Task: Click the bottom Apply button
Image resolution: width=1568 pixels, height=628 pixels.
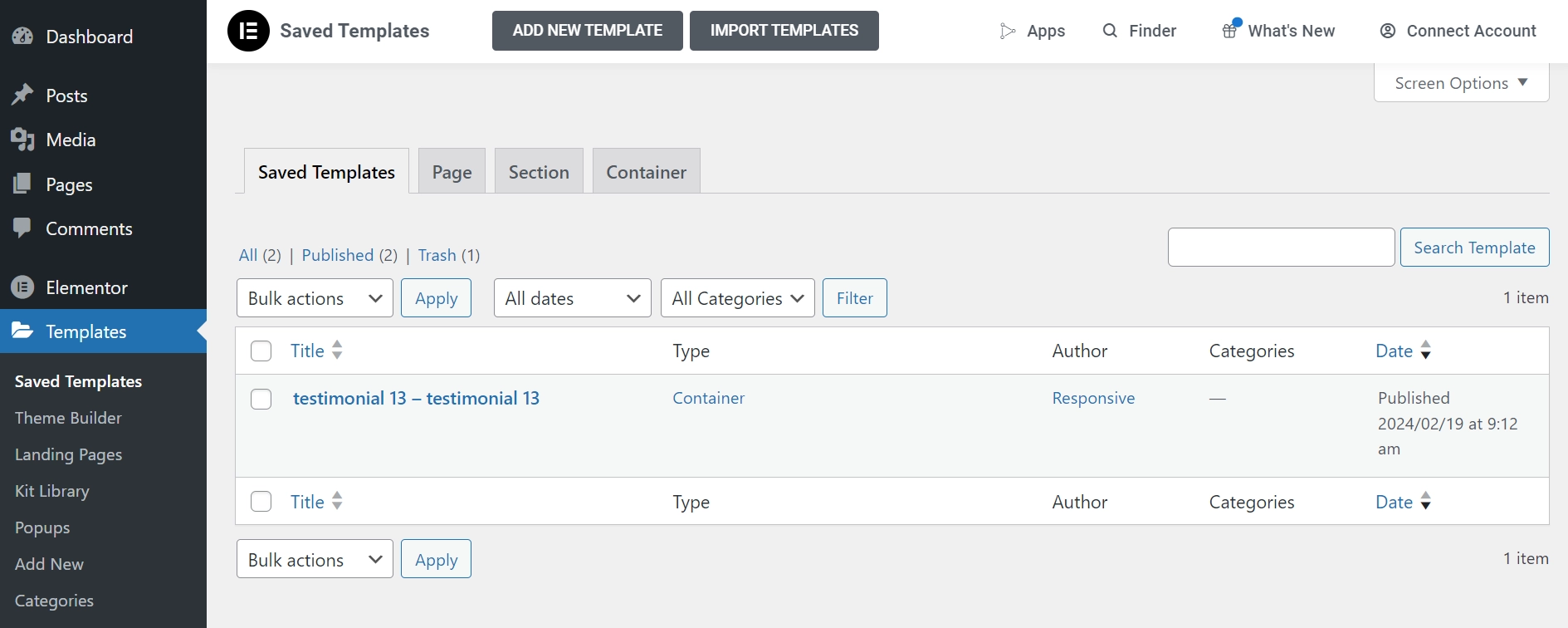Action: coord(436,559)
